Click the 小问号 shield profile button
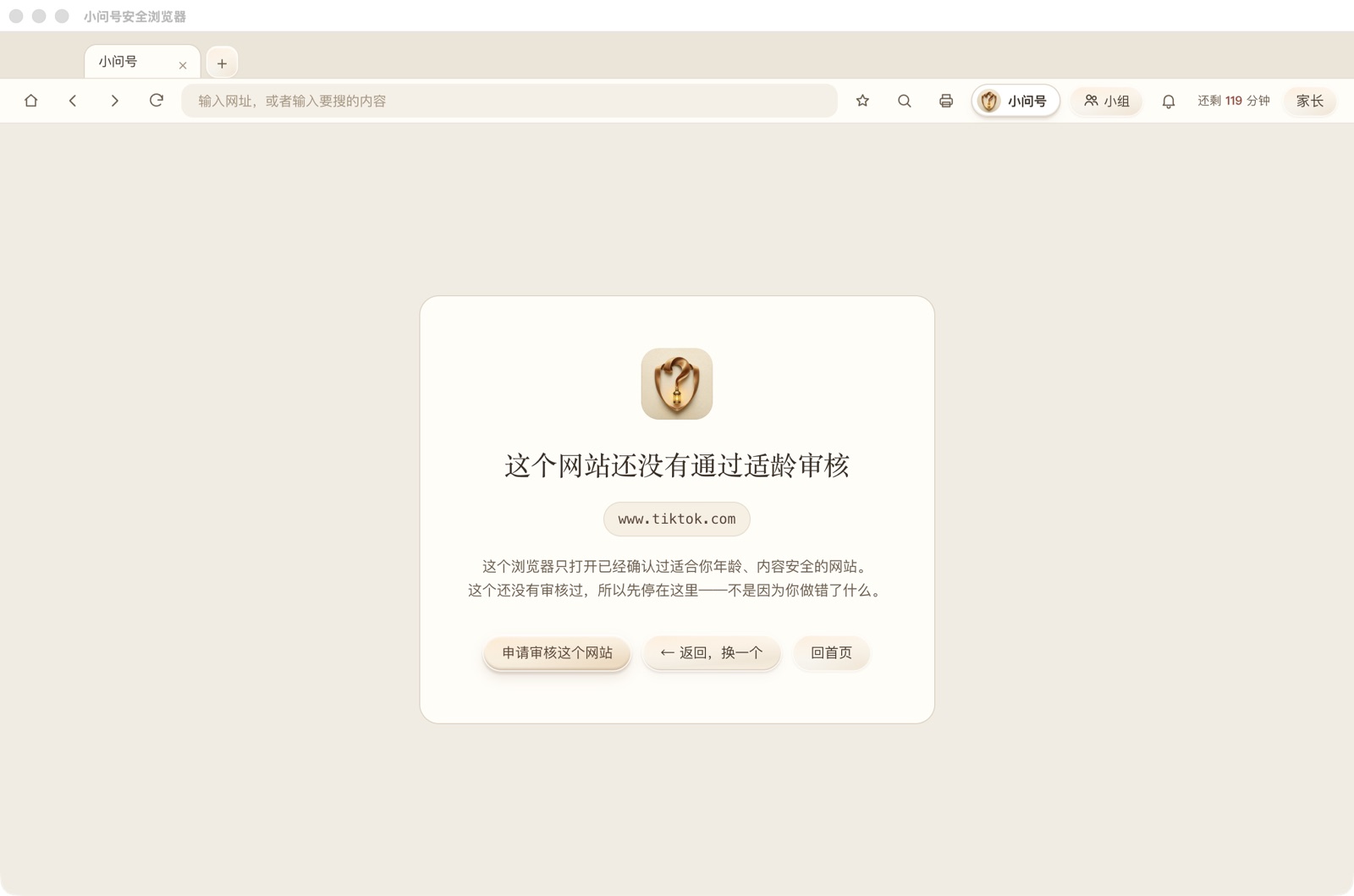 click(1015, 101)
